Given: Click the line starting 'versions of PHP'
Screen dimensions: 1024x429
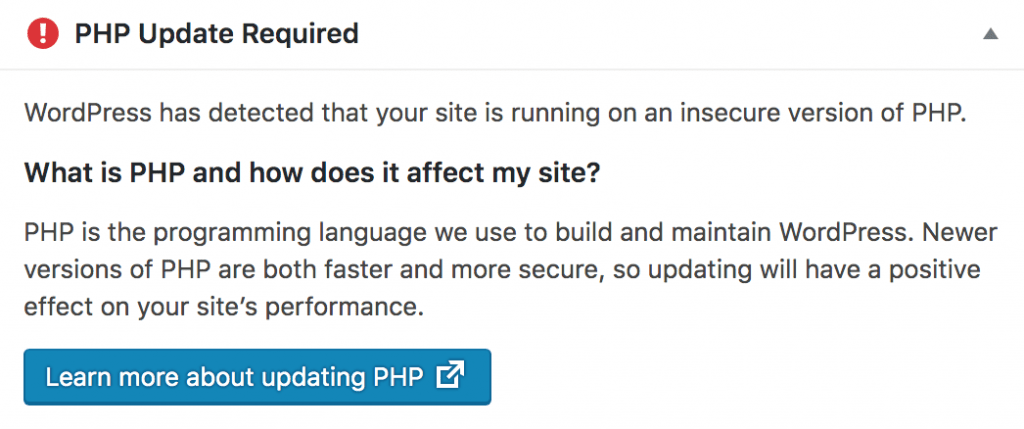Looking at the screenshot, I should (x=502, y=272).
